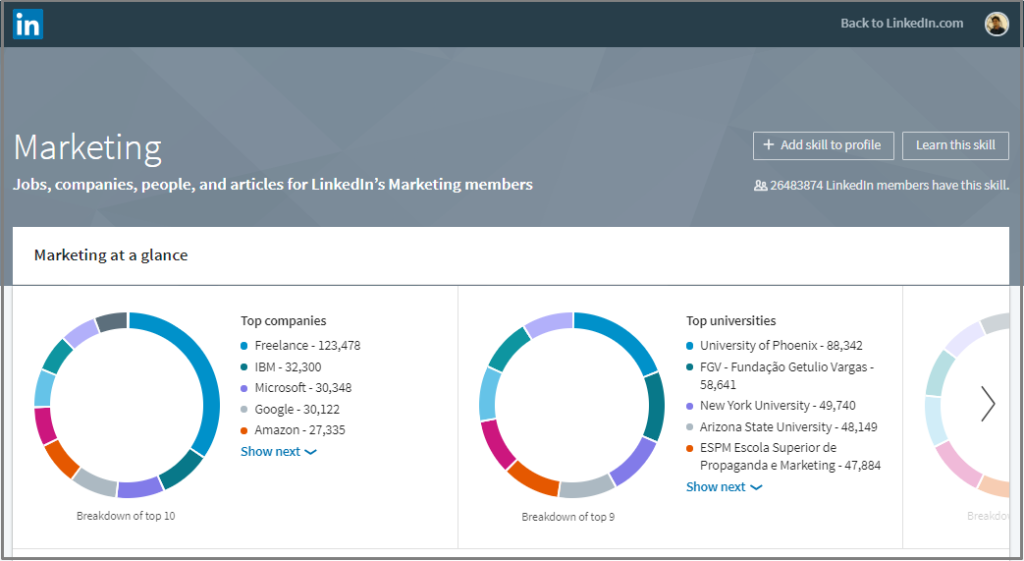Open the user profile avatar
The width and height of the screenshot is (1024, 561).
click(x=996, y=24)
